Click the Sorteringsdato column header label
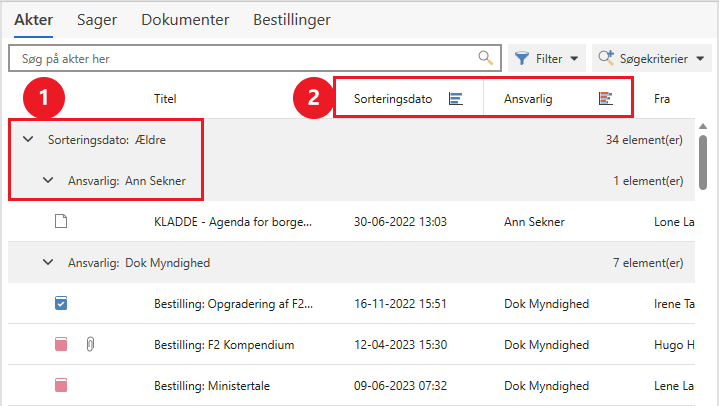Screen dimensions: 719x406 pos(393,99)
